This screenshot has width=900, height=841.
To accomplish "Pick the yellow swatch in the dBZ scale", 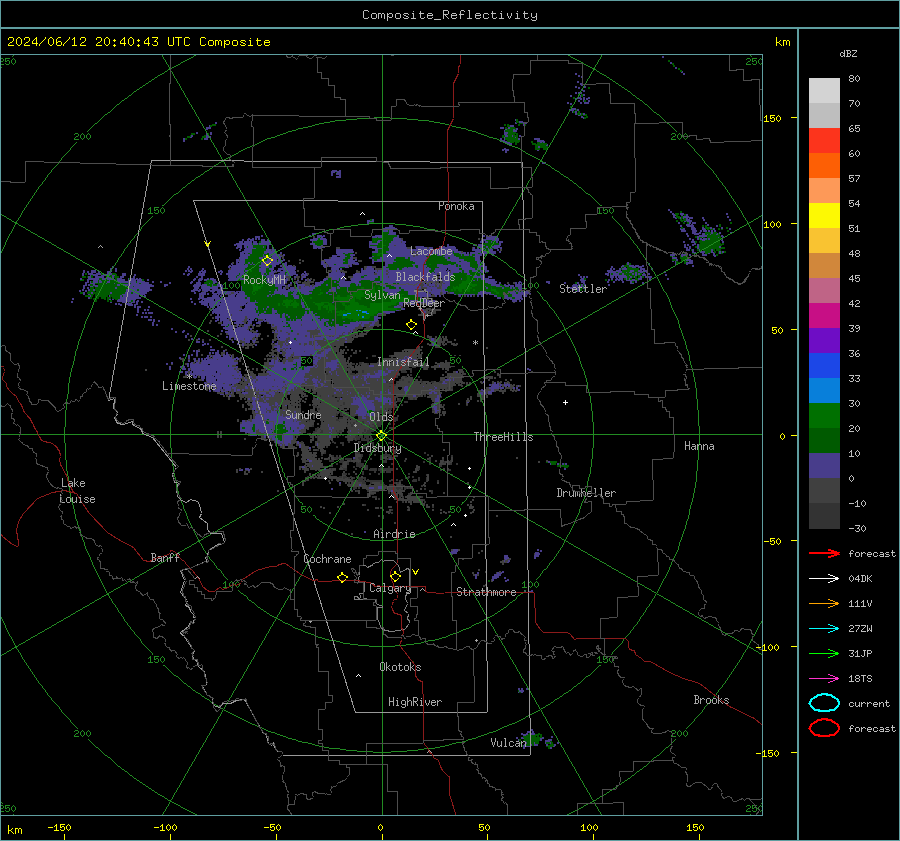I will [x=824, y=216].
